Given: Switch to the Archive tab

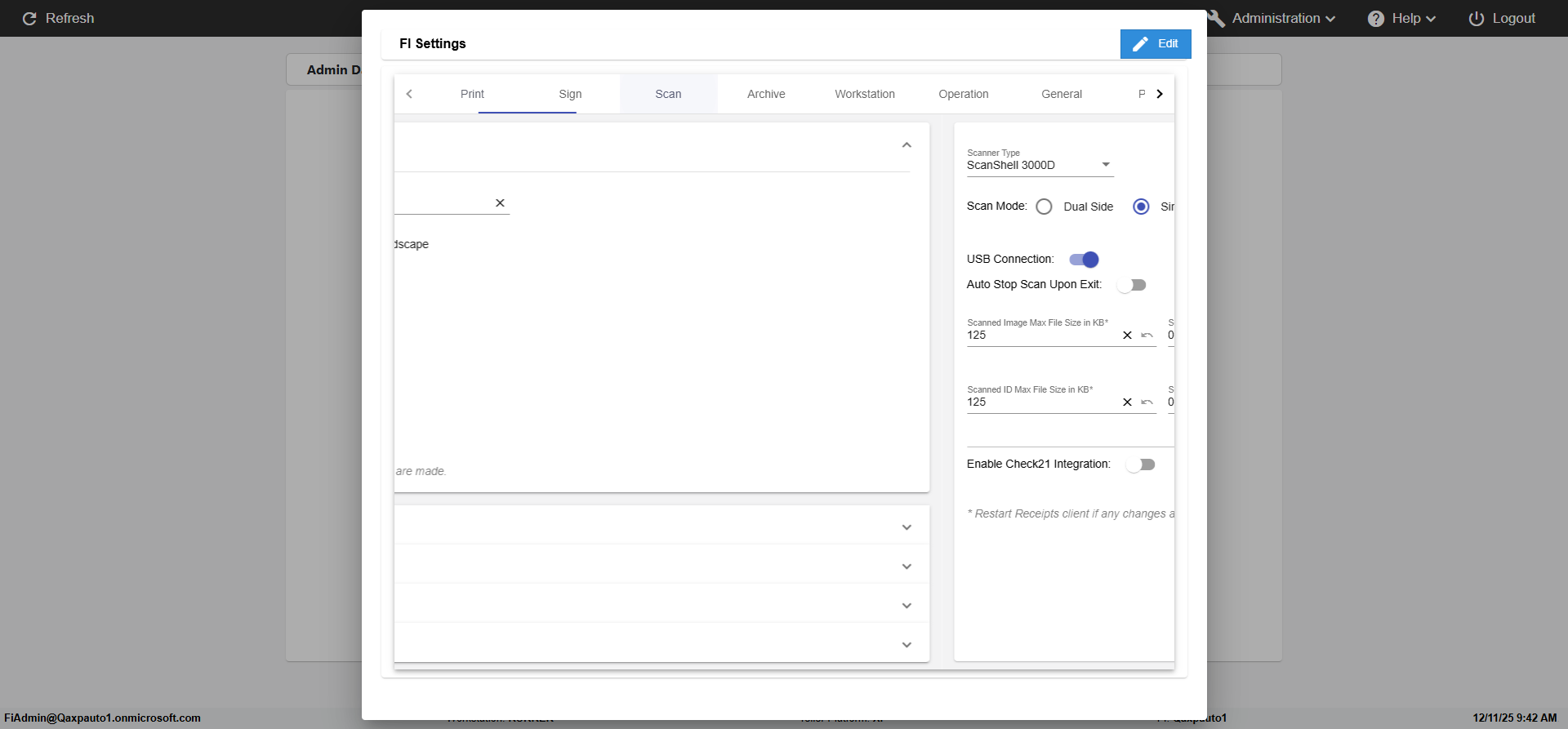Looking at the screenshot, I should 766,94.
